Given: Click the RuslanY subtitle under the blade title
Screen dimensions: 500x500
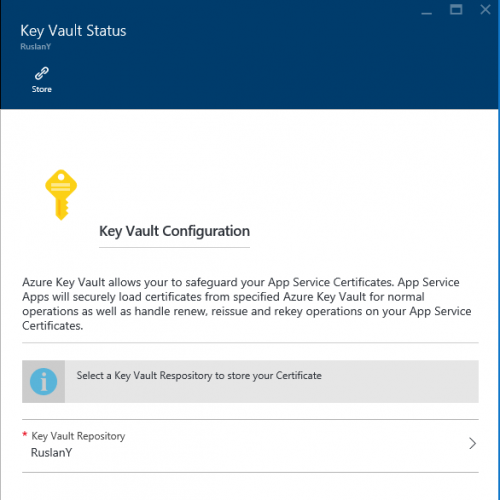Looking at the screenshot, I should click(x=36, y=47).
